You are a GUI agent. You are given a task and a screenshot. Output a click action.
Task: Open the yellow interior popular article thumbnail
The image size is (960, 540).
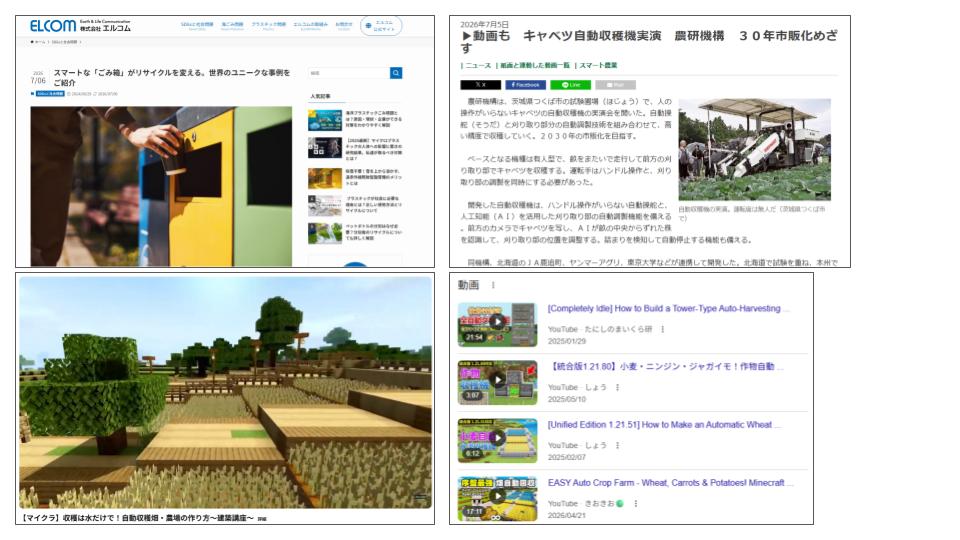[x=324, y=178]
